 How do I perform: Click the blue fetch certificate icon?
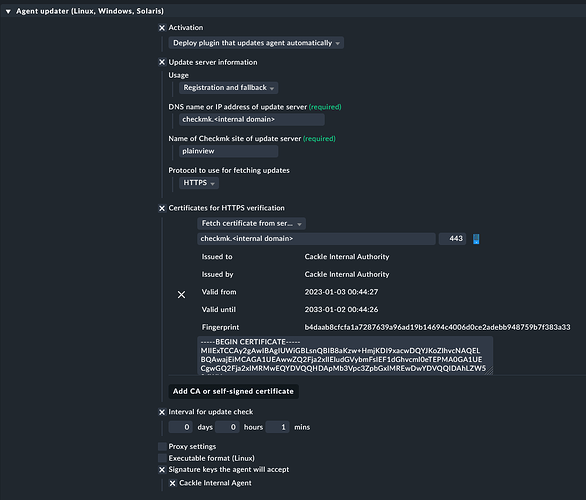[x=476, y=239]
